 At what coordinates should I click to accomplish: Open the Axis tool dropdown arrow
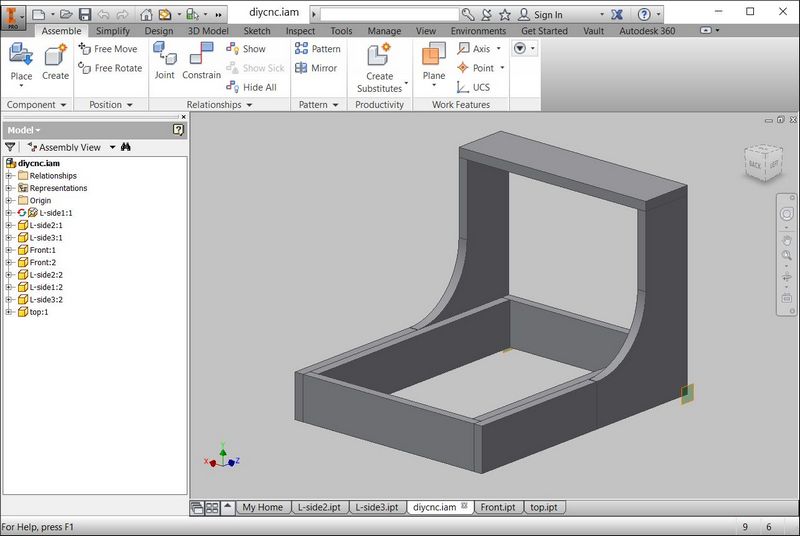coord(498,49)
